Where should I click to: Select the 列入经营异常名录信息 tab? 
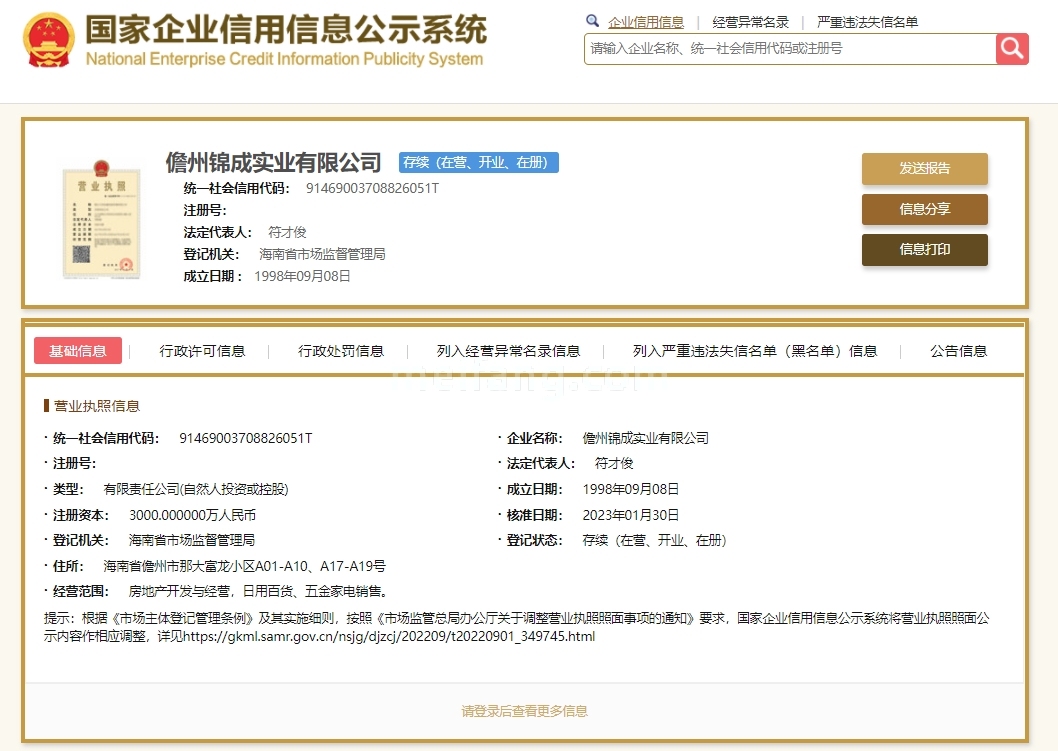coord(510,351)
